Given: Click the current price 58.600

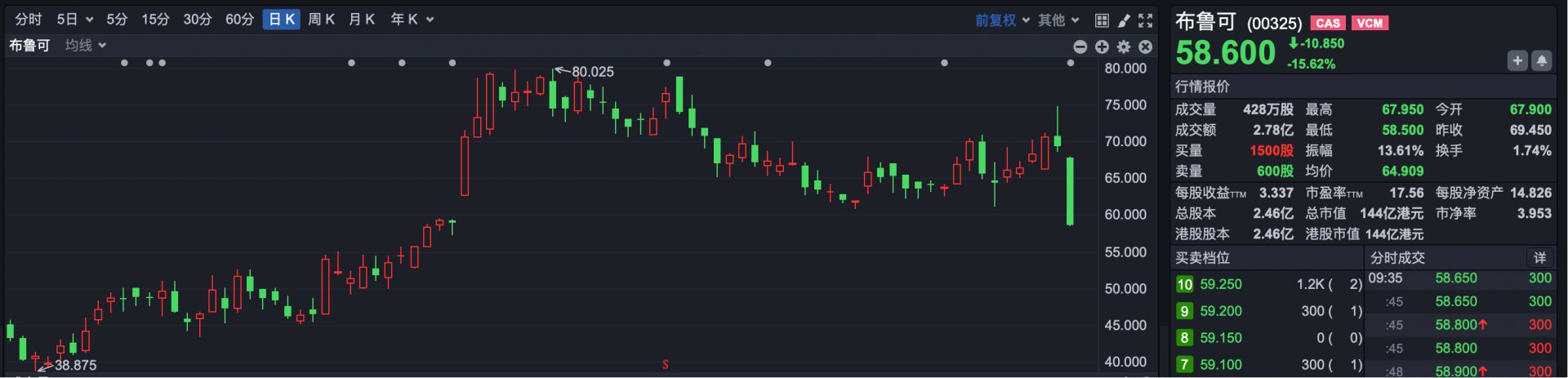Looking at the screenshot, I should 1225,53.
